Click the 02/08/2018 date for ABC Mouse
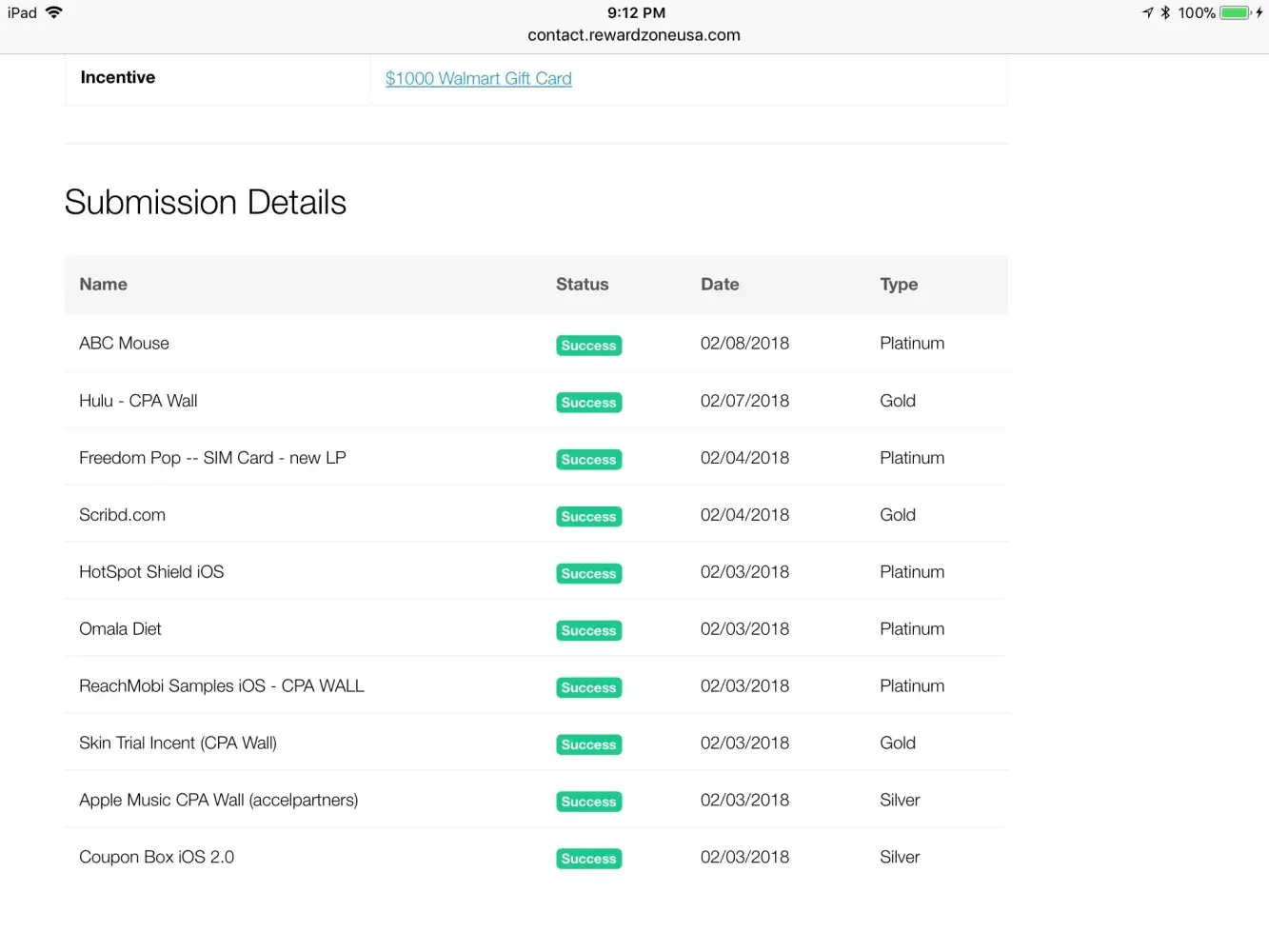1269x952 pixels. pyautogui.click(x=744, y=344)
